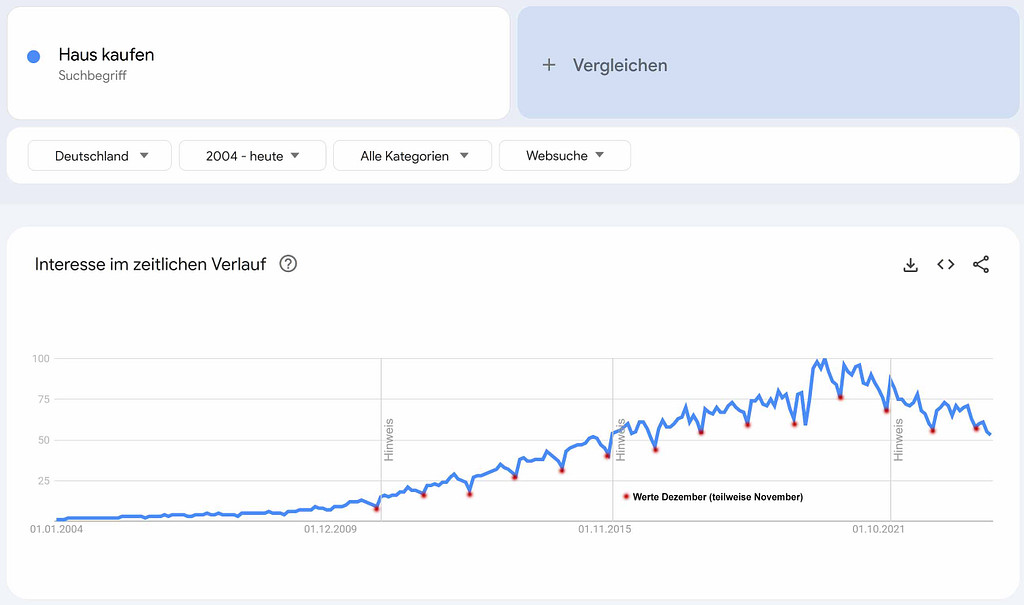Download the chart data as CSV
This screenshot has width=1024, height=605.
pos(910,265)
